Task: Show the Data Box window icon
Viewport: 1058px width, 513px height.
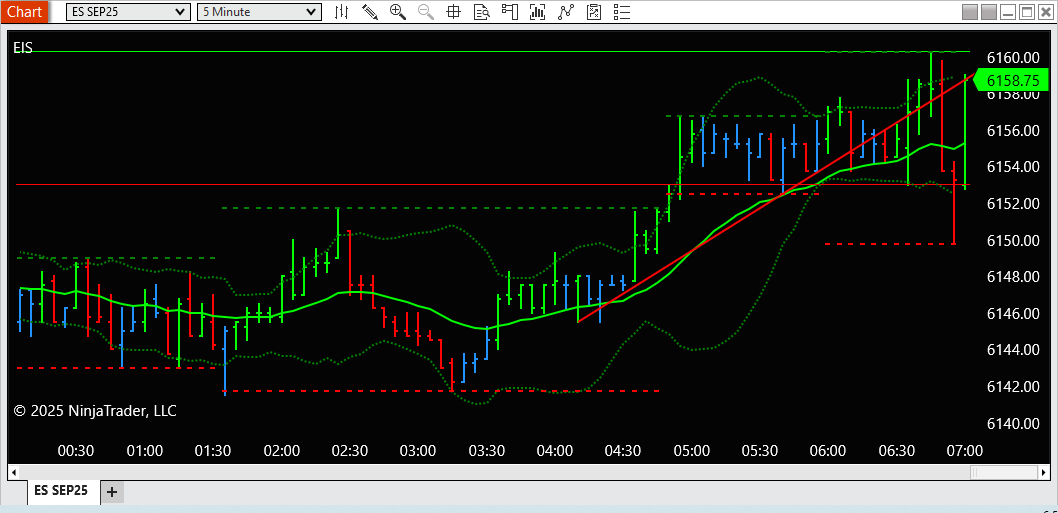Action: [481, 11]
